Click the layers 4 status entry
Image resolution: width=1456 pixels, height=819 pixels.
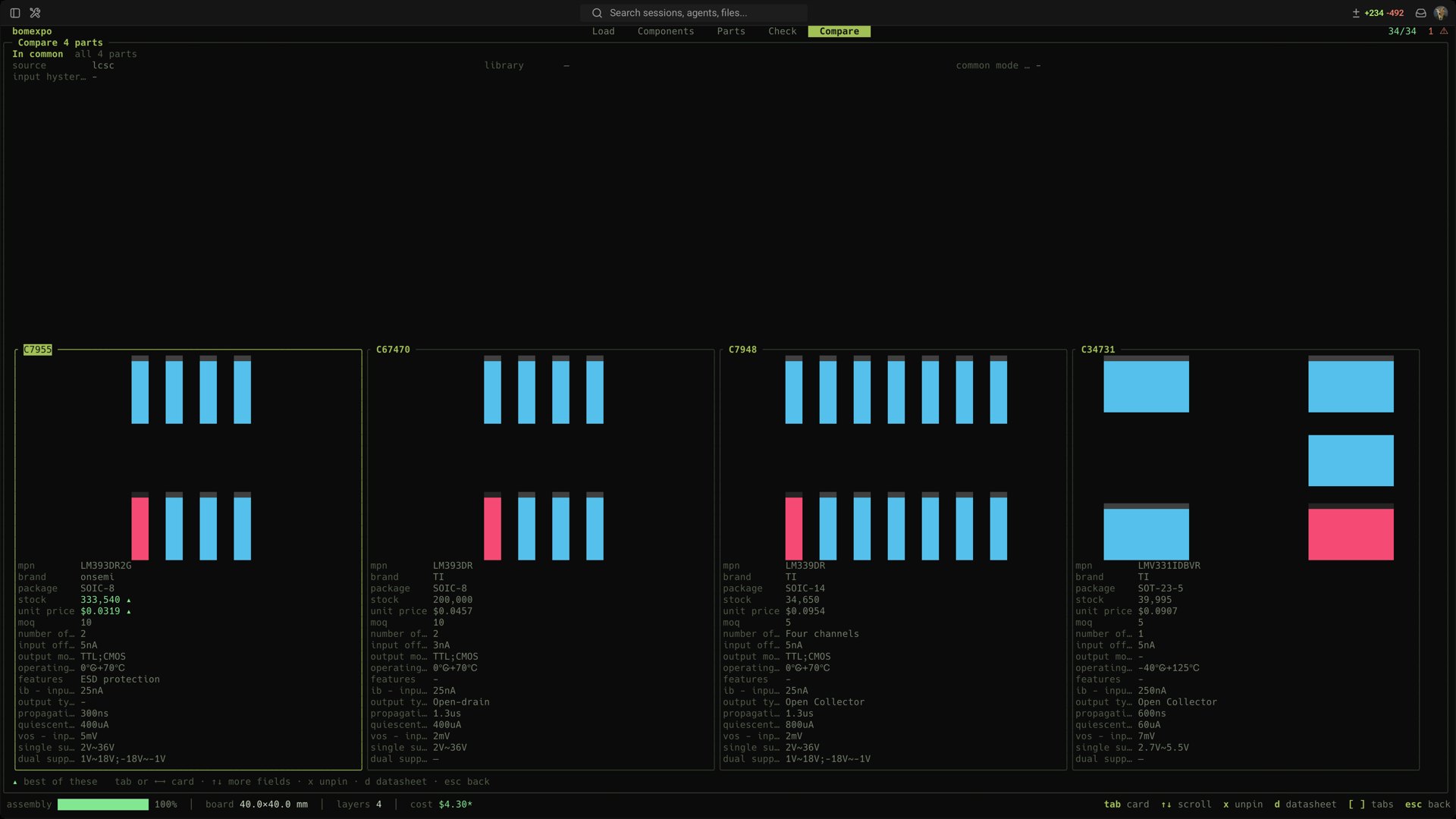[359, 805]
